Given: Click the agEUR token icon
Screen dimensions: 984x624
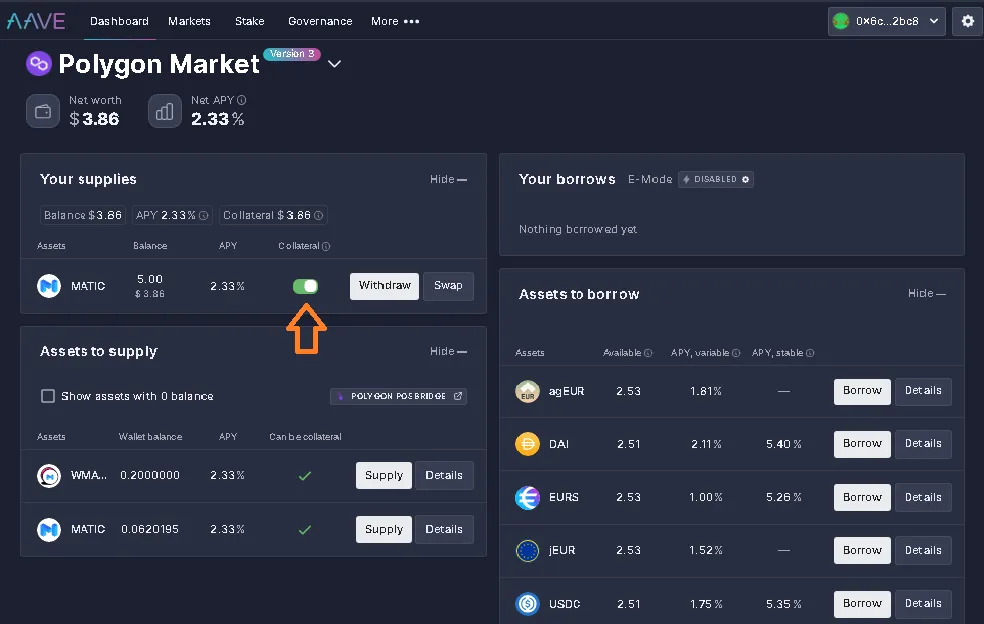Looking at the screenshot, I should 527,391.
